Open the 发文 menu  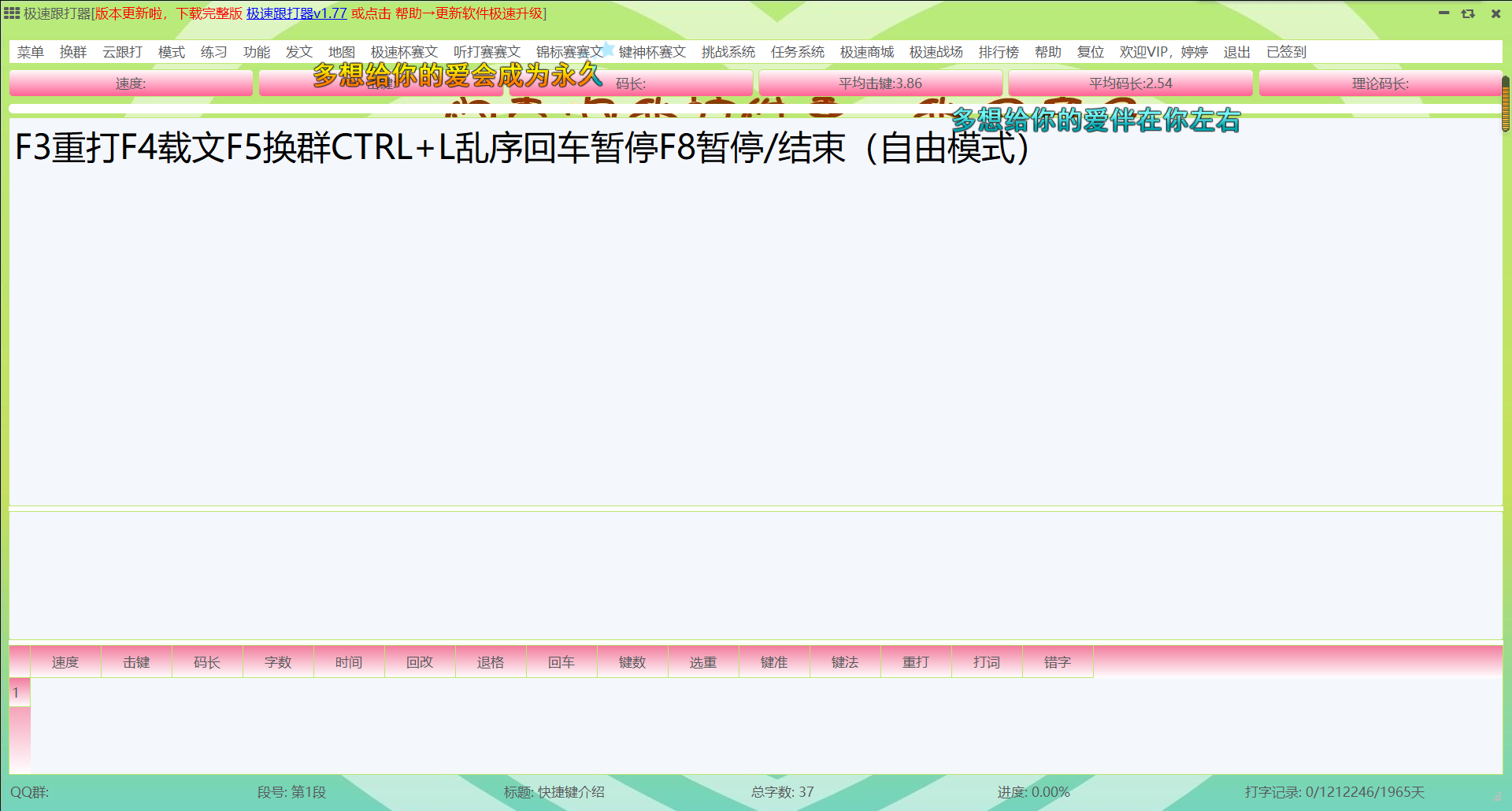(x=299, y=52)
